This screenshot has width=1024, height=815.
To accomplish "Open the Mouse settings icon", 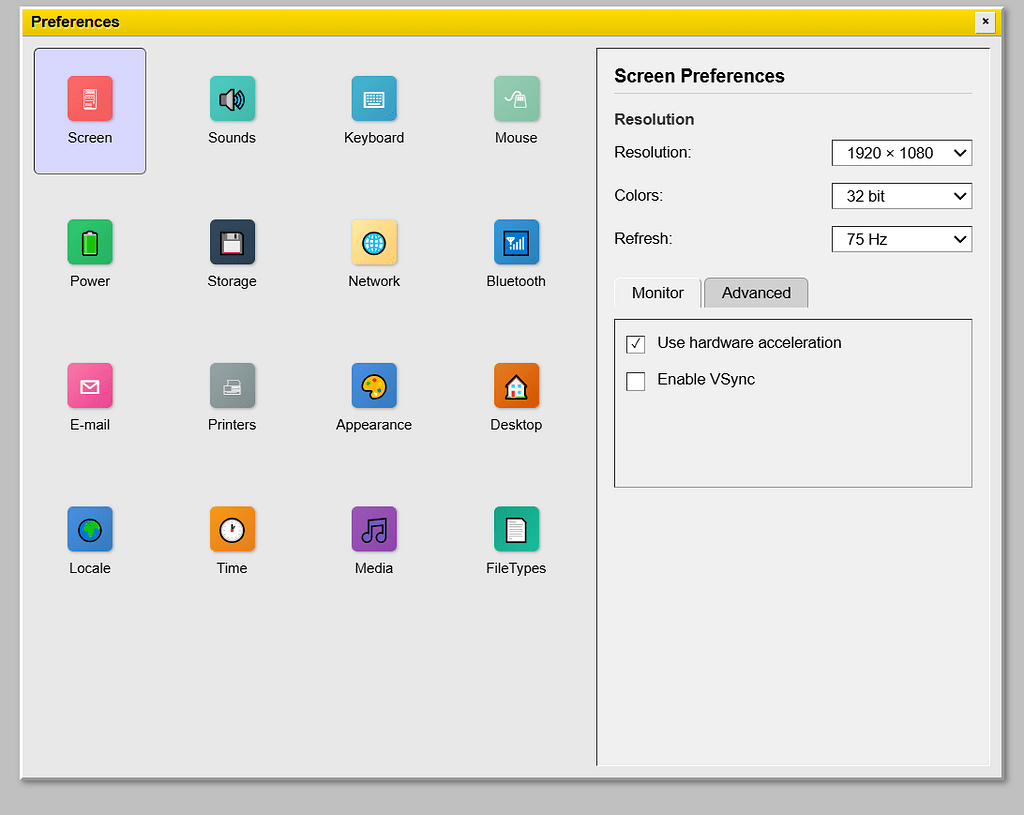I will click(516, 99).
